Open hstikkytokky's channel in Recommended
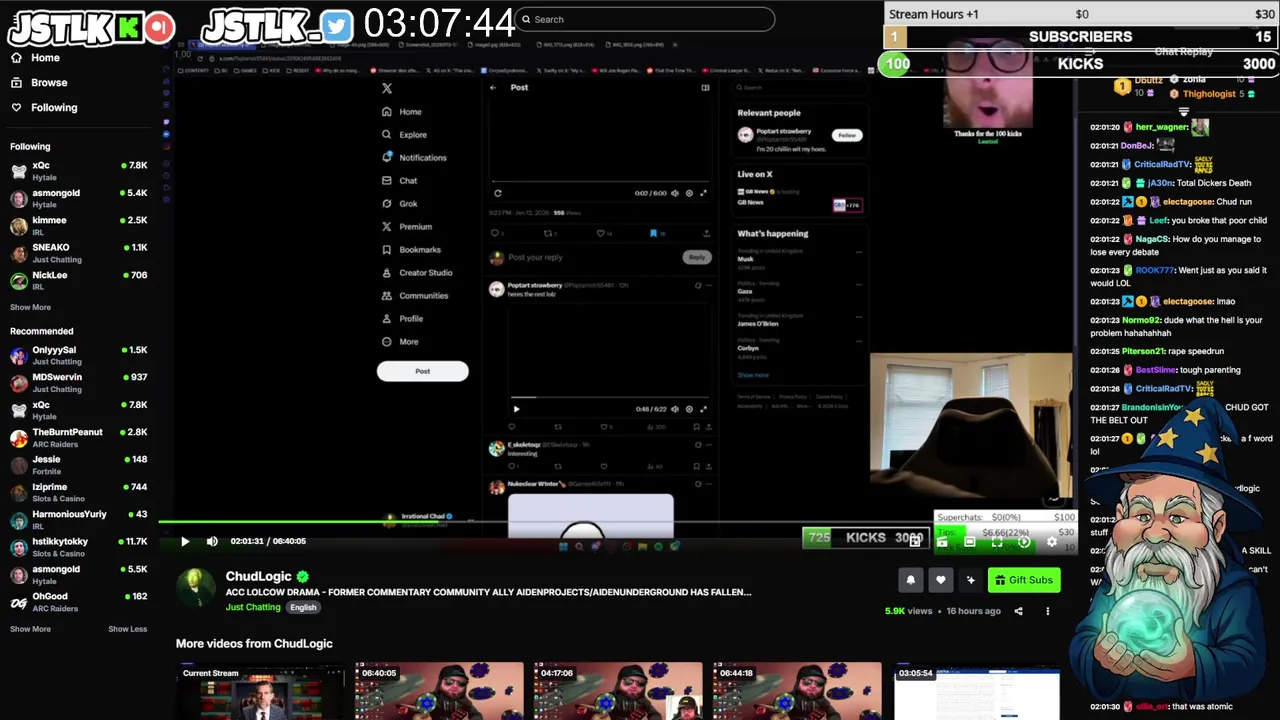 (x=79, y=547)
